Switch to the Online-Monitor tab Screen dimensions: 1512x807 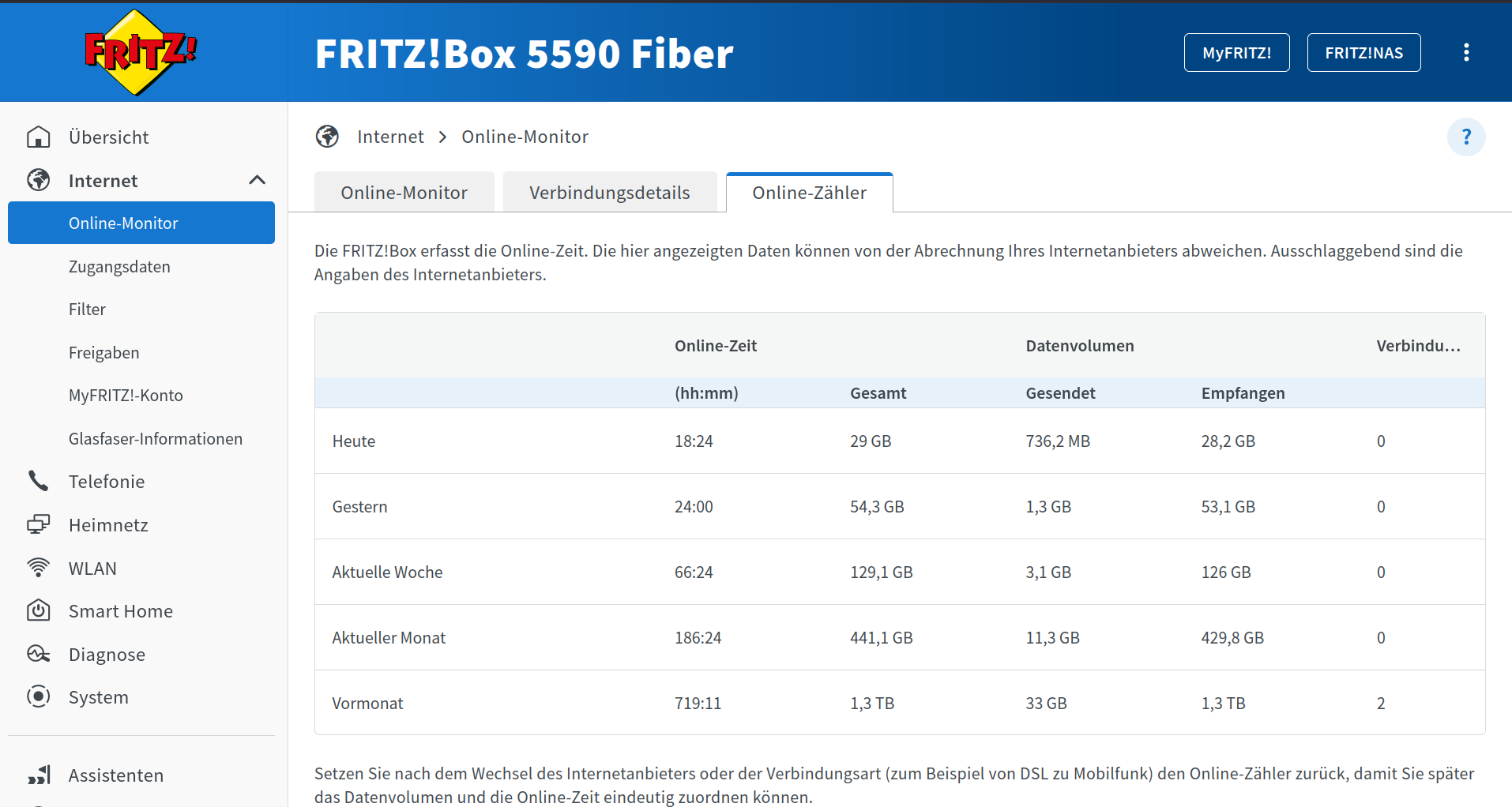pyautogui.click(x=404, y=192)
